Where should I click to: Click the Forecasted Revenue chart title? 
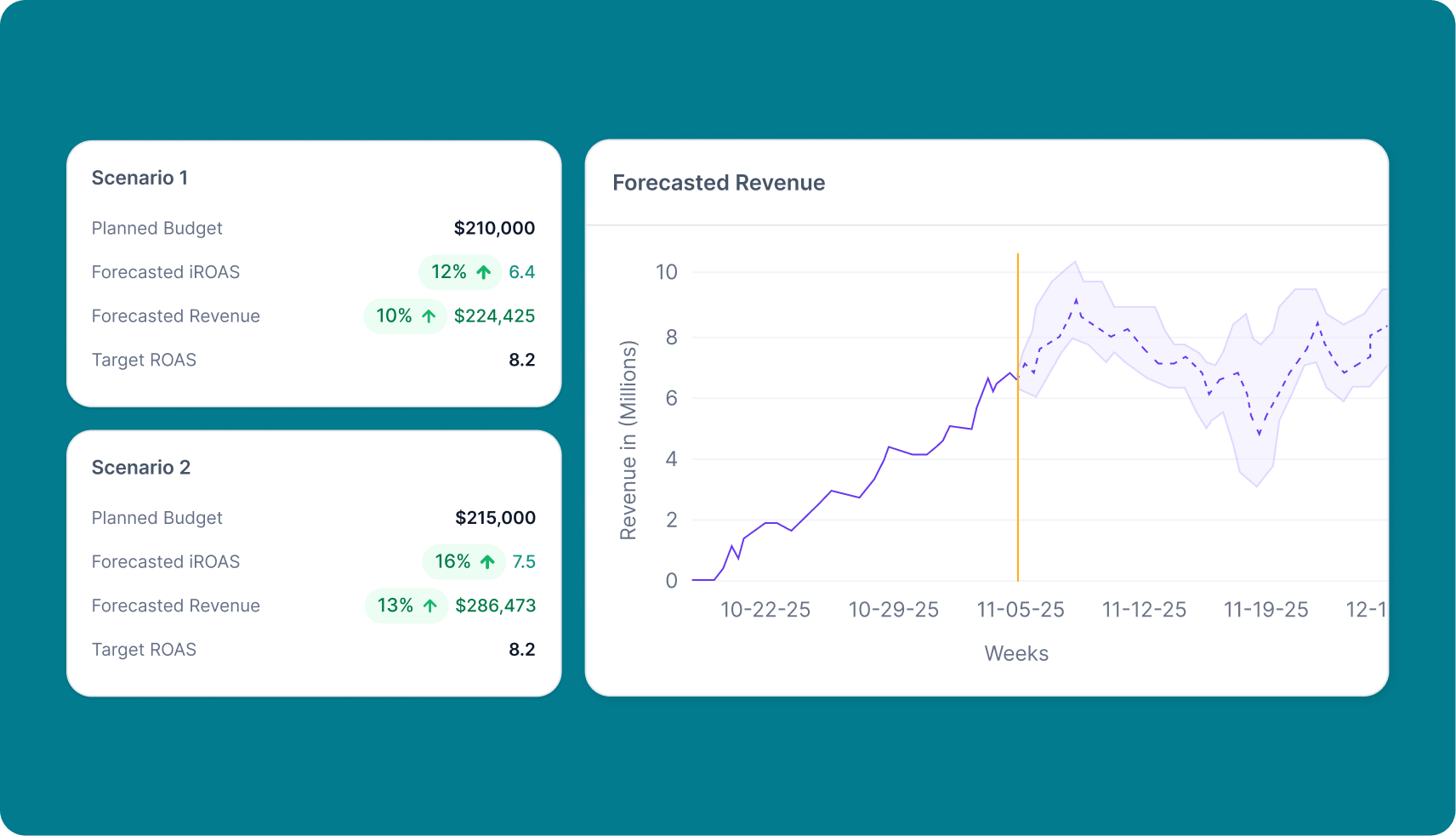pos(719,183)
